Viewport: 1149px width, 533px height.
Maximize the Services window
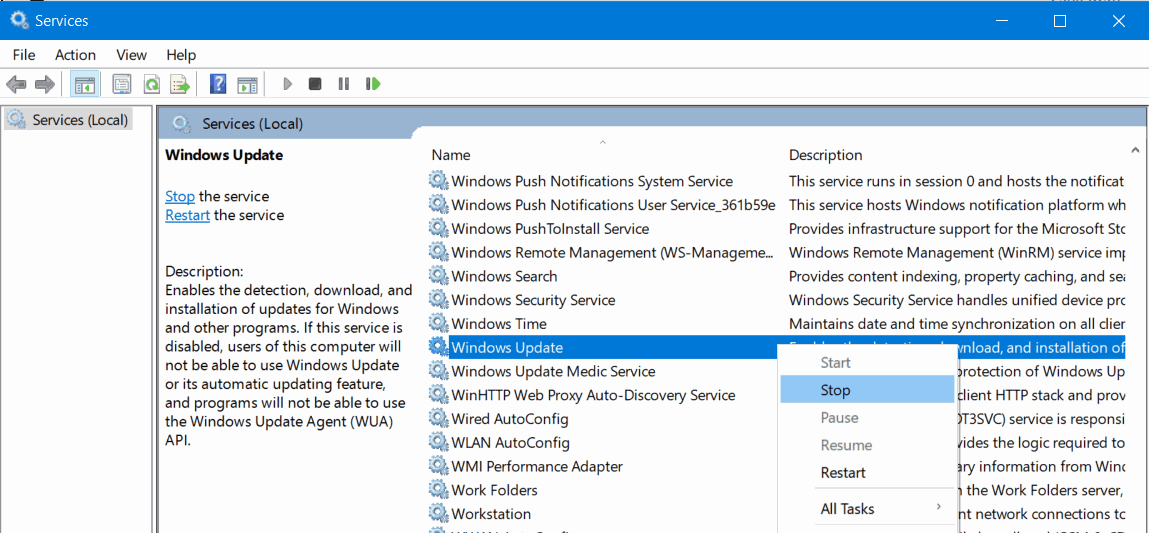[1060, 21]
